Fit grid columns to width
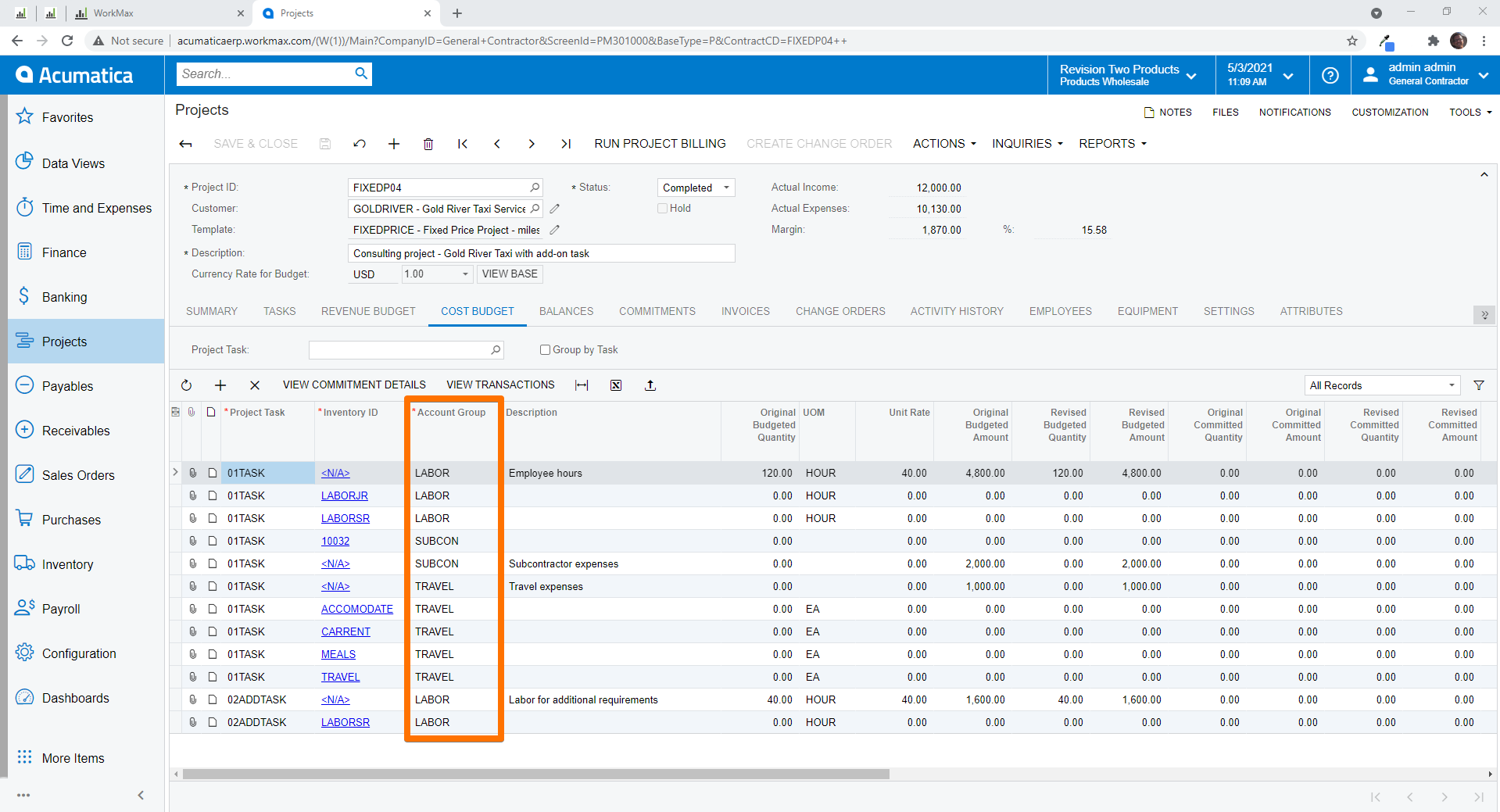 coord(582,385)
